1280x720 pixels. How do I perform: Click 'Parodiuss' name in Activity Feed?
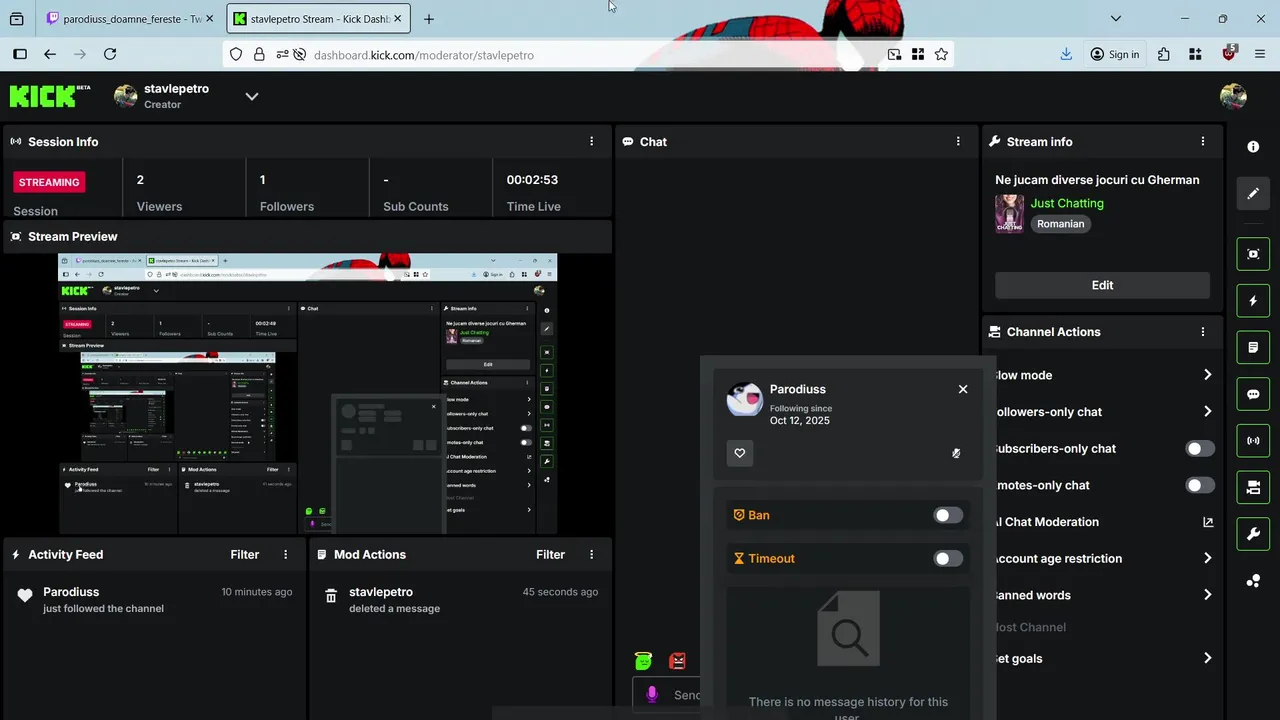pyautogui.click(x=71, y=592)
